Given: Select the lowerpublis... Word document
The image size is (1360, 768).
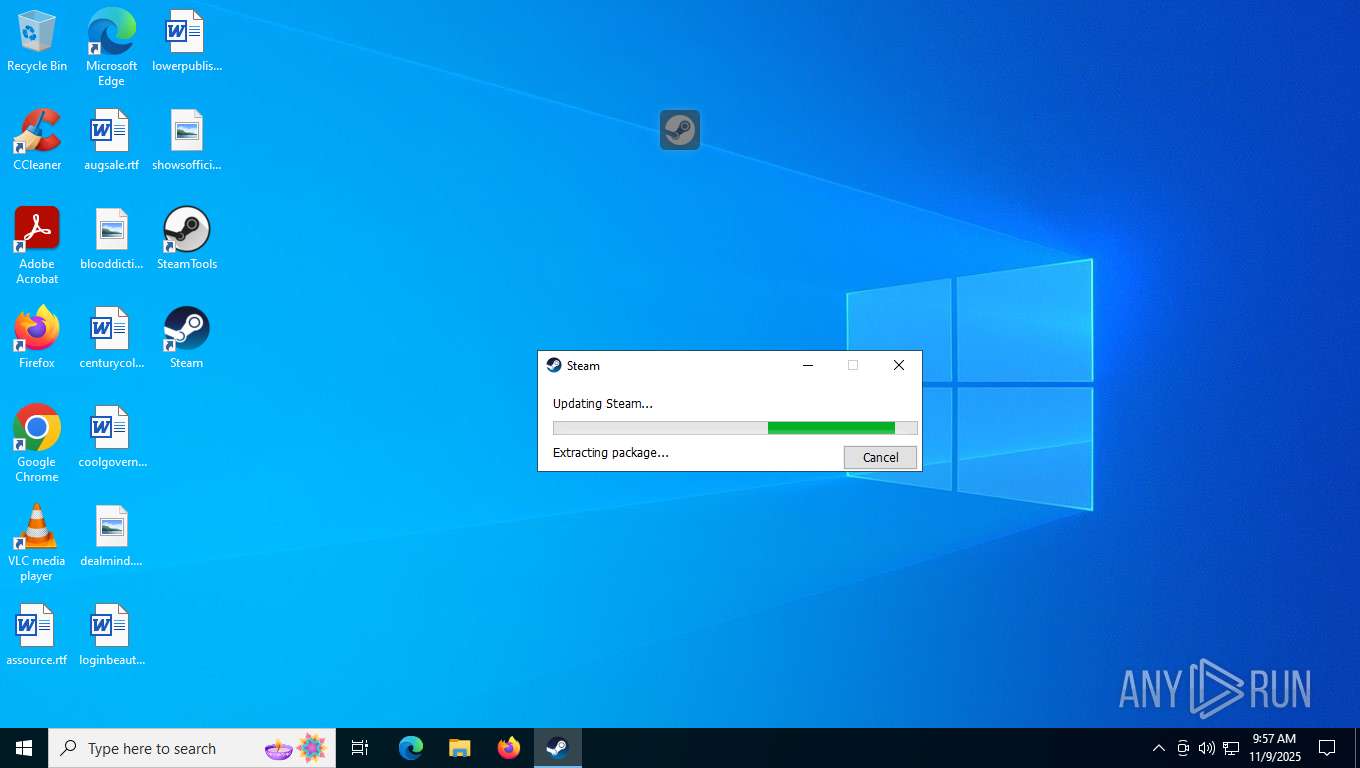Looking at the screenshot, I should 186,41.
